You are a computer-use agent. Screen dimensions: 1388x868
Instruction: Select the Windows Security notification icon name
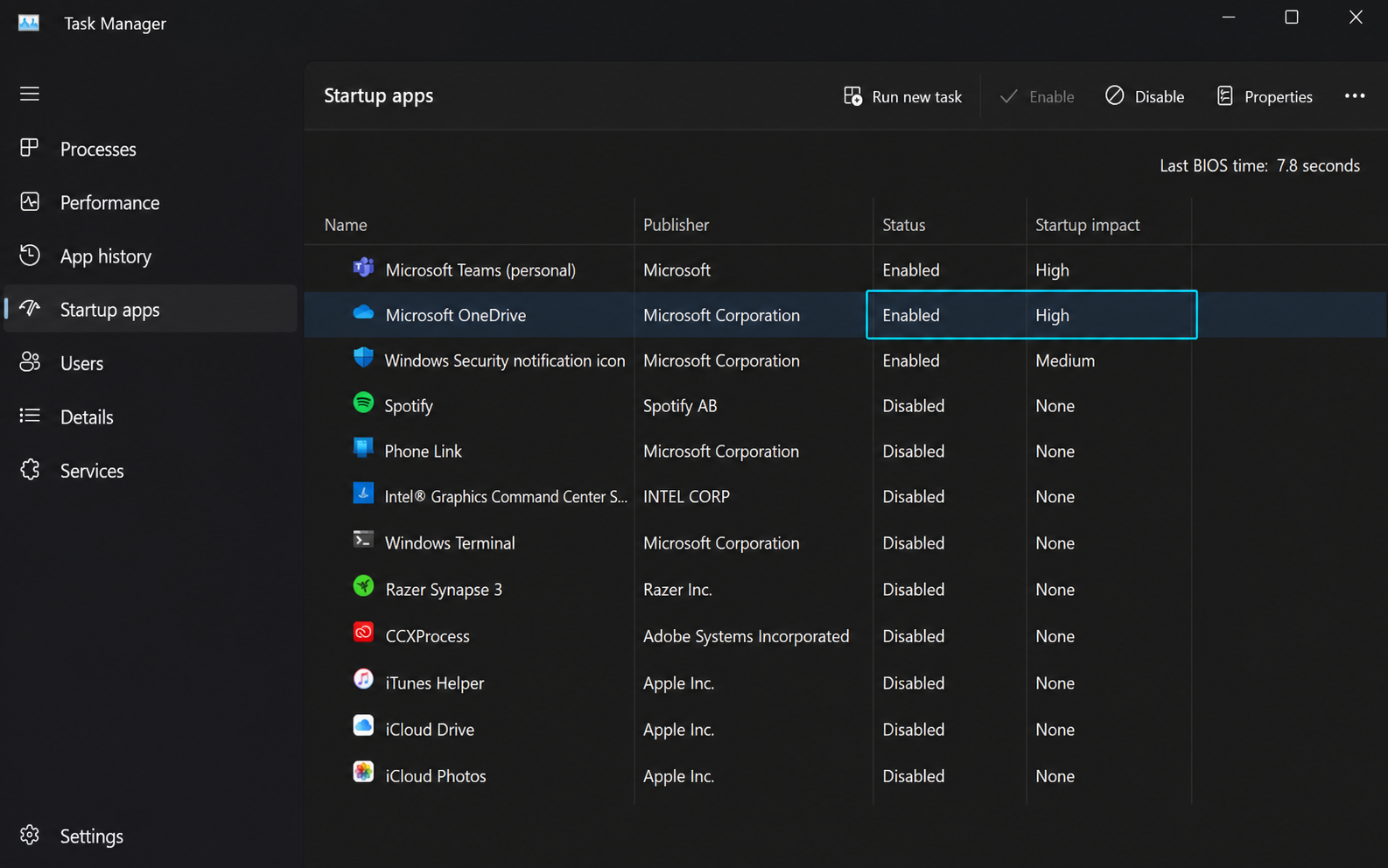pyautogui.click(x=505, y=360)
